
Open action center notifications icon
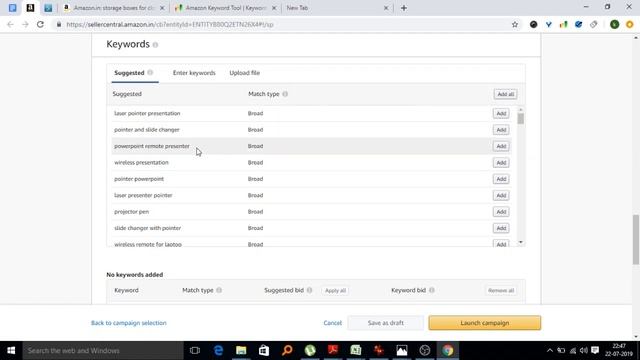click(595, 351)
